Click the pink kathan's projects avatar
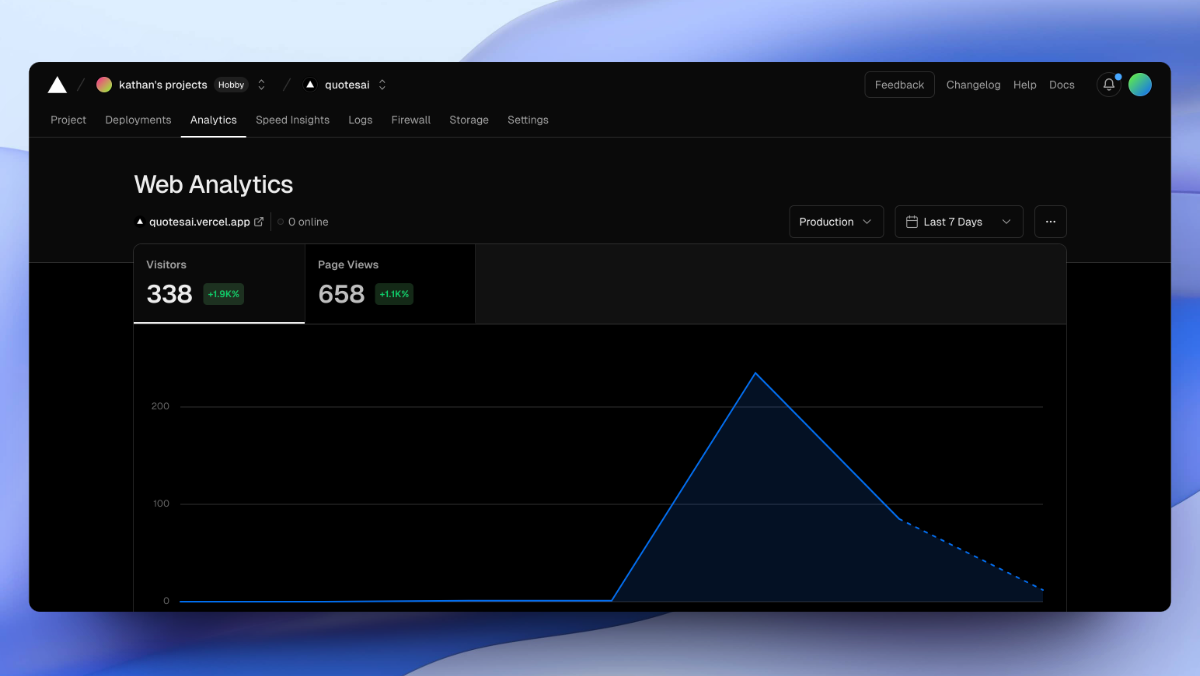Image resolution: width=1200 pixels, height=676 pixels. tap(104, 84)
